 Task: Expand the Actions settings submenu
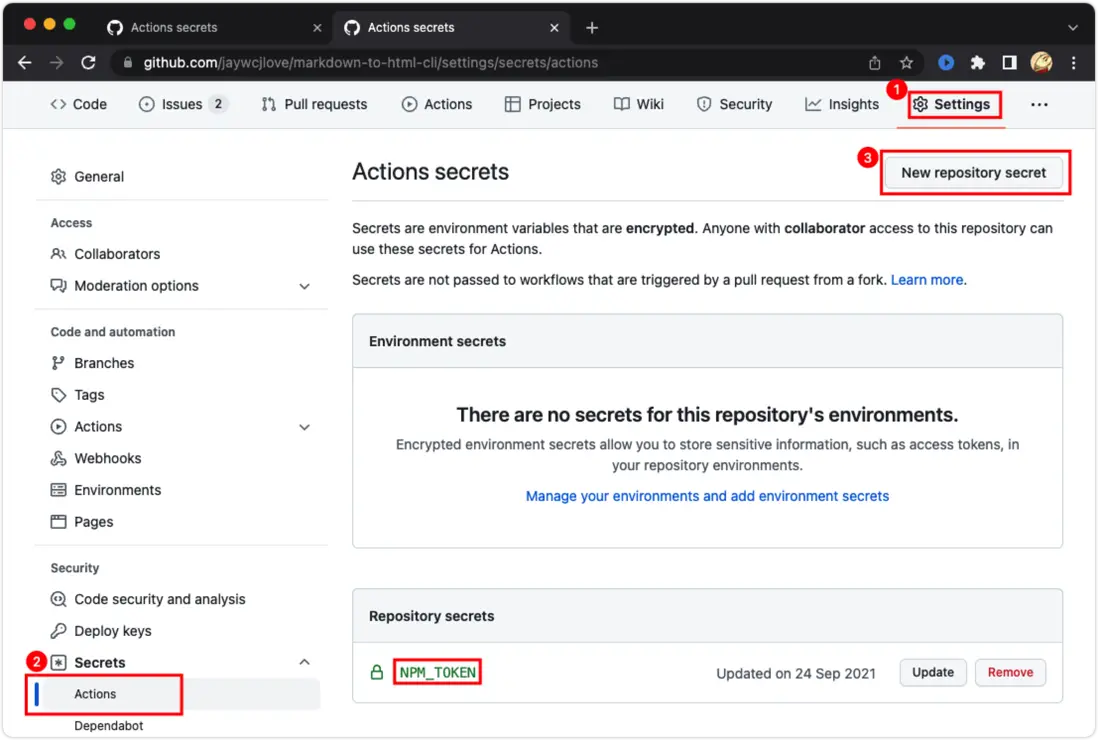tap(304, 427)
